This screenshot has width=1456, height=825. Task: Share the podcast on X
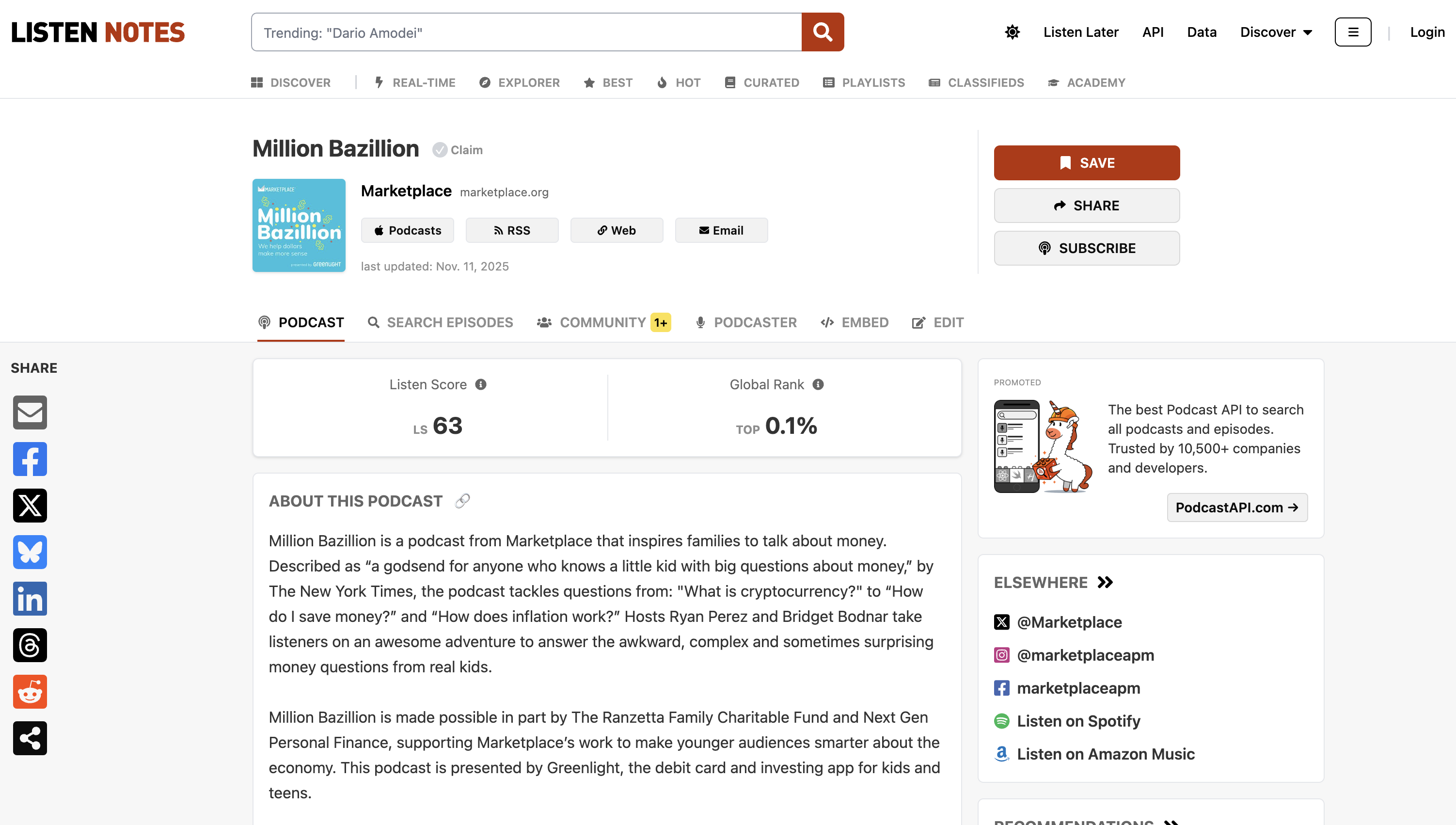pos(30,506)
